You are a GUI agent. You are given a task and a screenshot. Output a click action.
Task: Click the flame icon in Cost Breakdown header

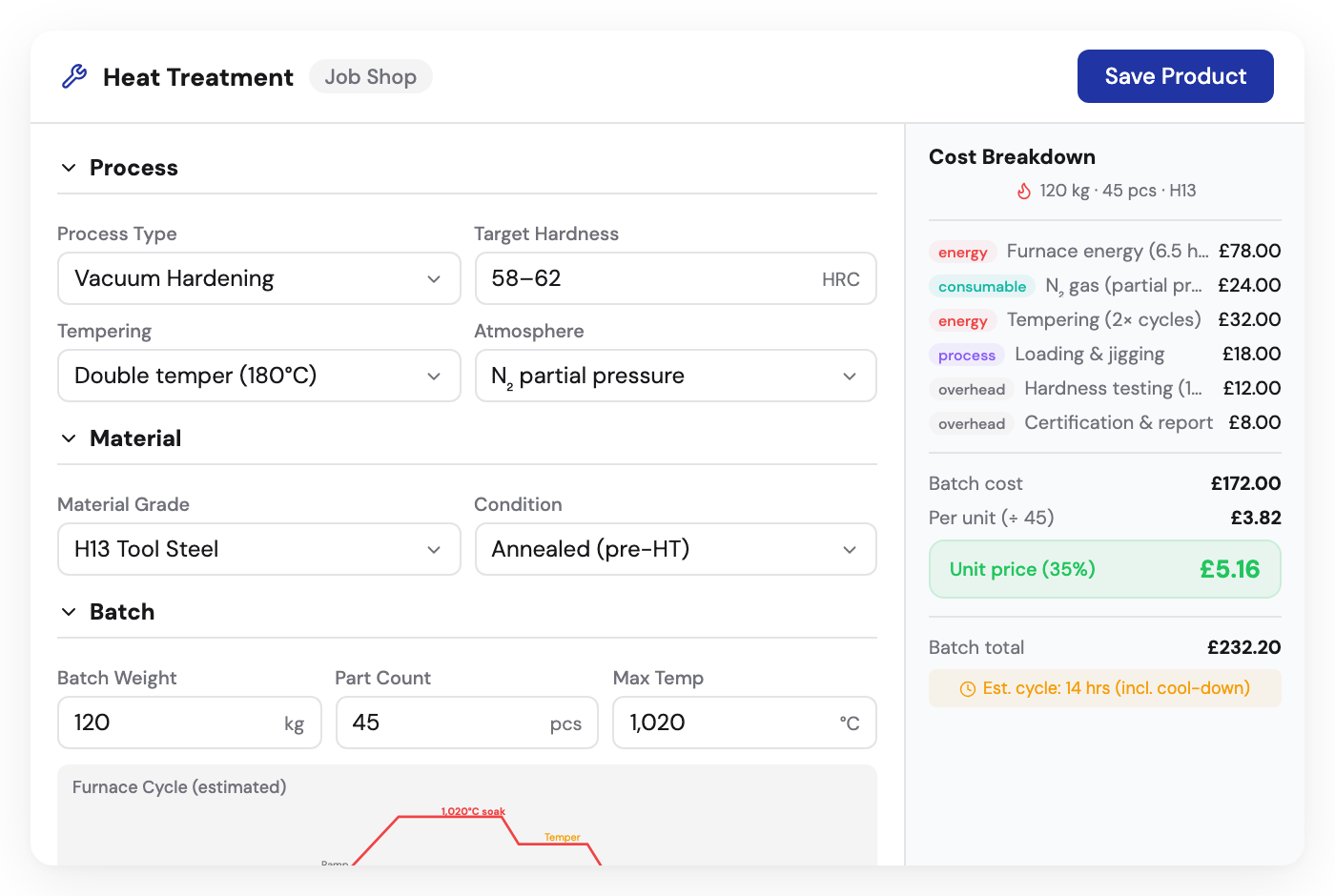point(1023,190)
